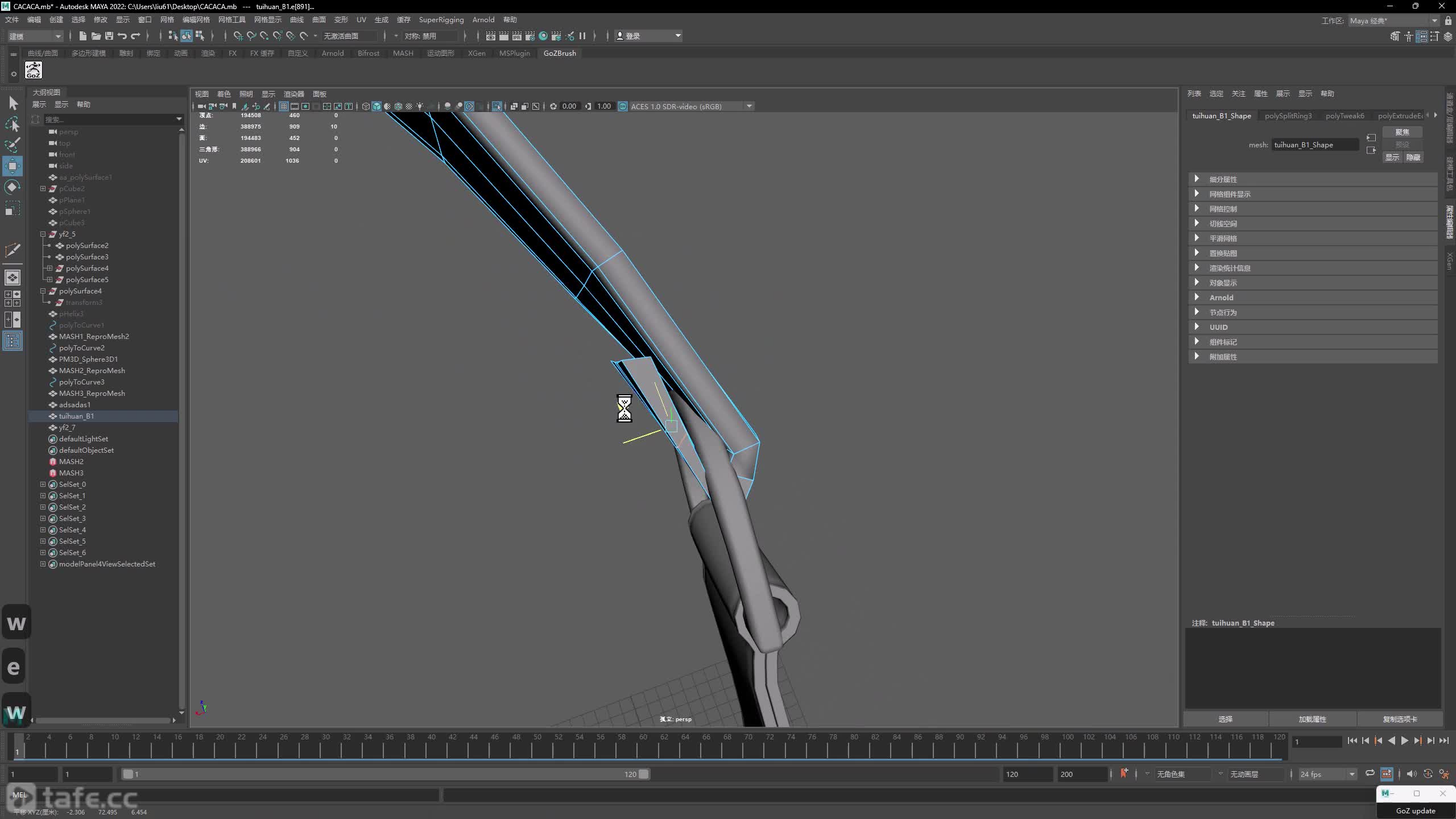Open the Maya 经典 workspace dropdown
Image resolution: width=1456 pixels, height=819 pixels.
[x=1393, y=20]
